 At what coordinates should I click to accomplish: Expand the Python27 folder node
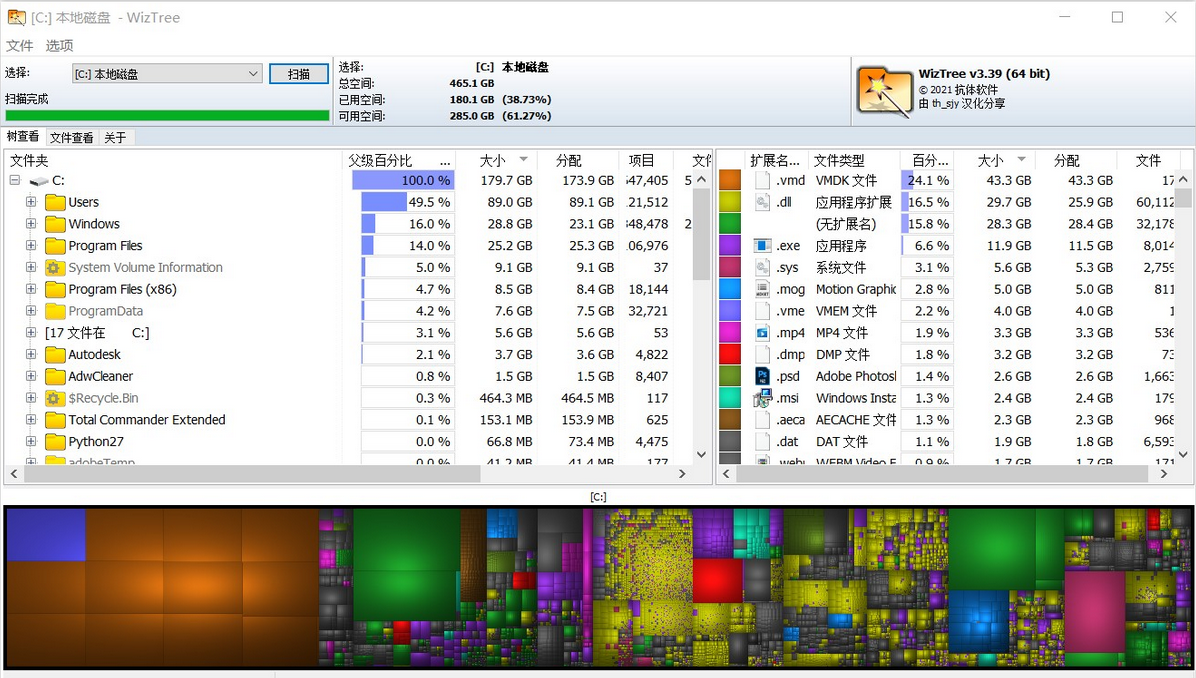[31, 442]
